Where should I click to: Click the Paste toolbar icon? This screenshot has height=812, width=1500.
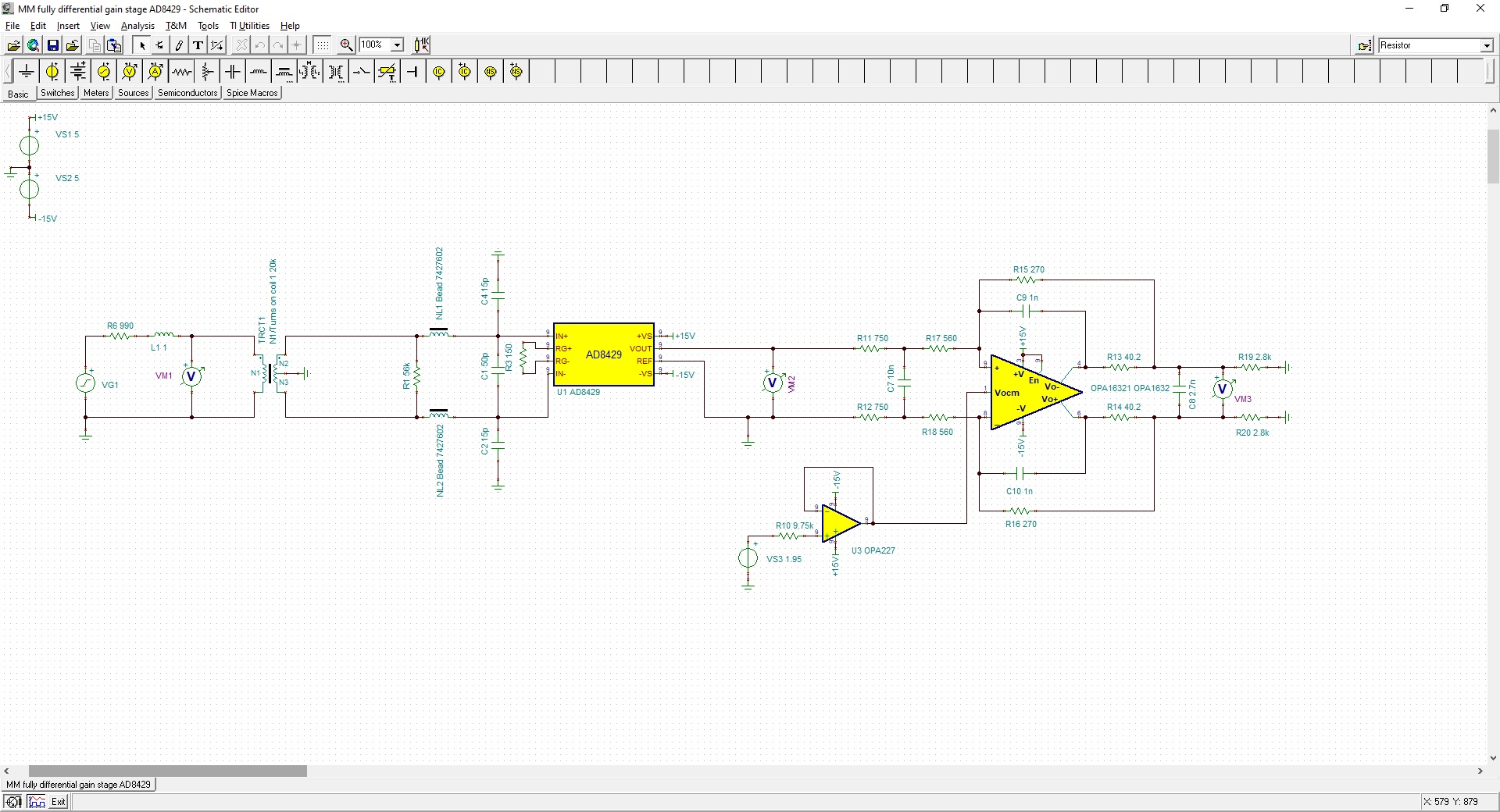(114, 45)
